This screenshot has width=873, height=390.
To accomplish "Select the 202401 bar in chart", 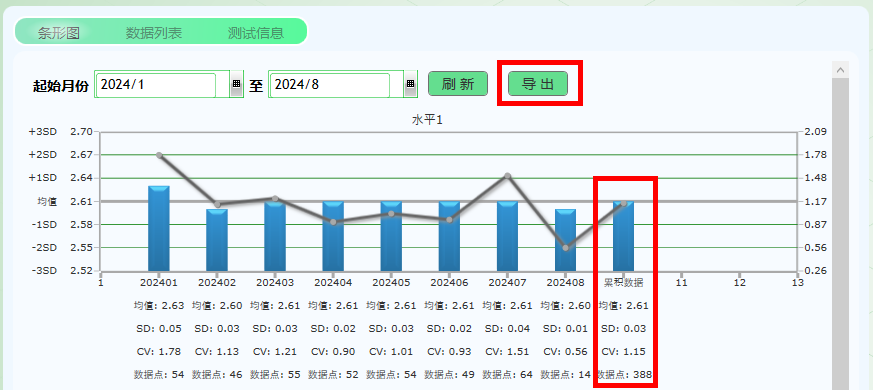I will tap(159, 228).
